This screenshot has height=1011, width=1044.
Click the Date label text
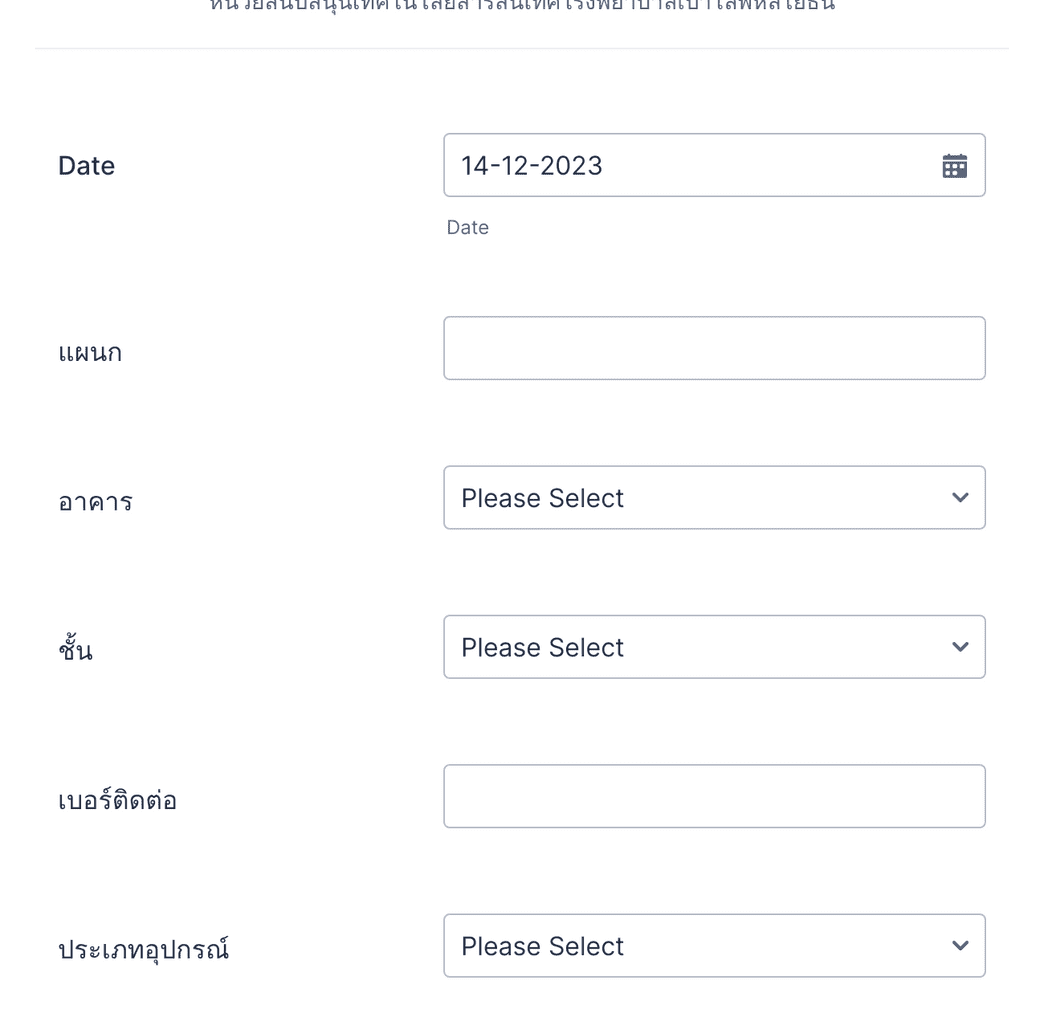point(86,165)
